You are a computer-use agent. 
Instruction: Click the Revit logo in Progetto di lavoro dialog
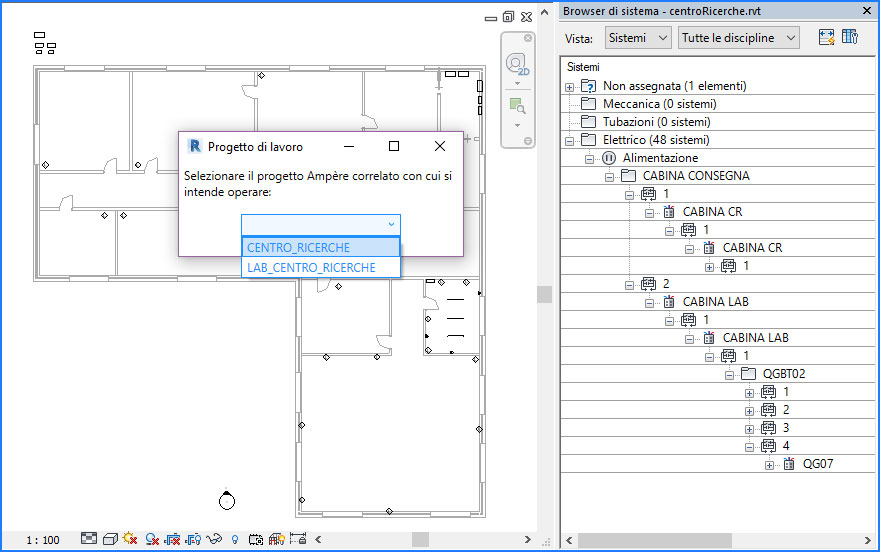194,146
